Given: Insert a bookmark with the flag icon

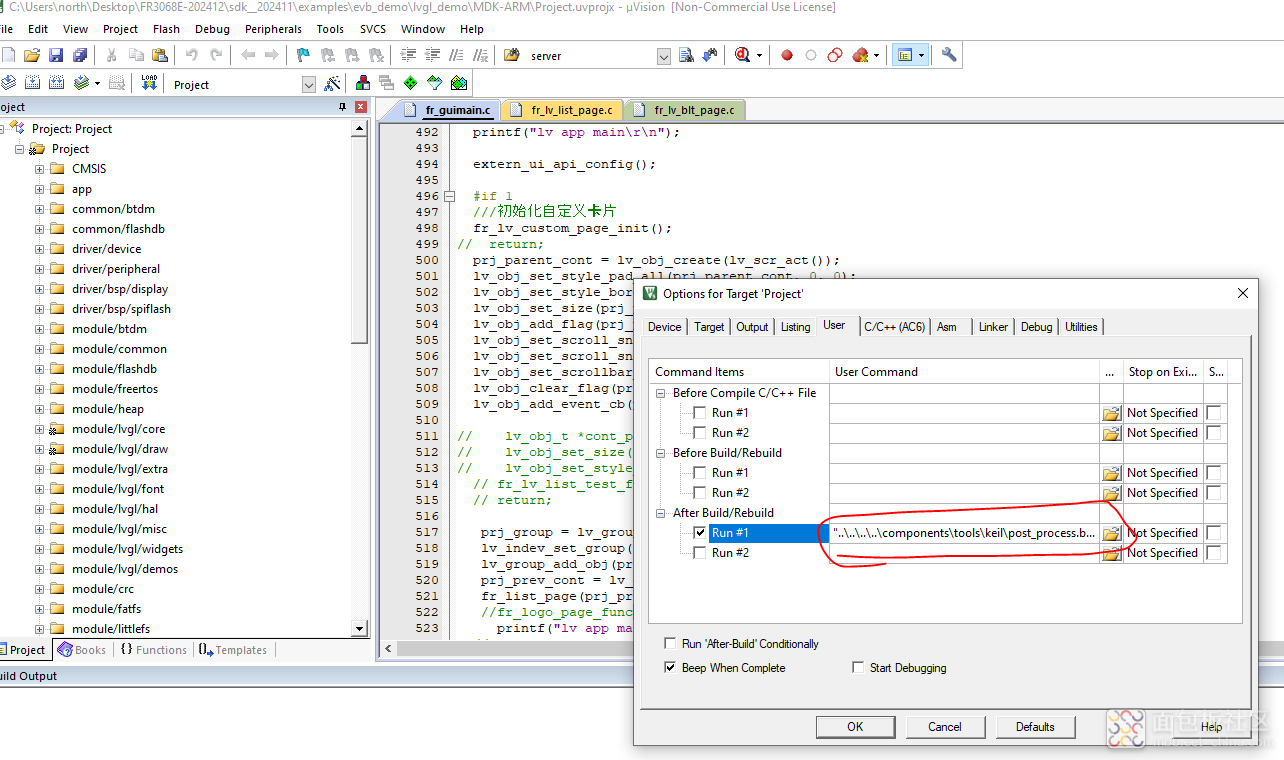Looking at the screenshot, I should pyautogui.click(x=303, y=55).
